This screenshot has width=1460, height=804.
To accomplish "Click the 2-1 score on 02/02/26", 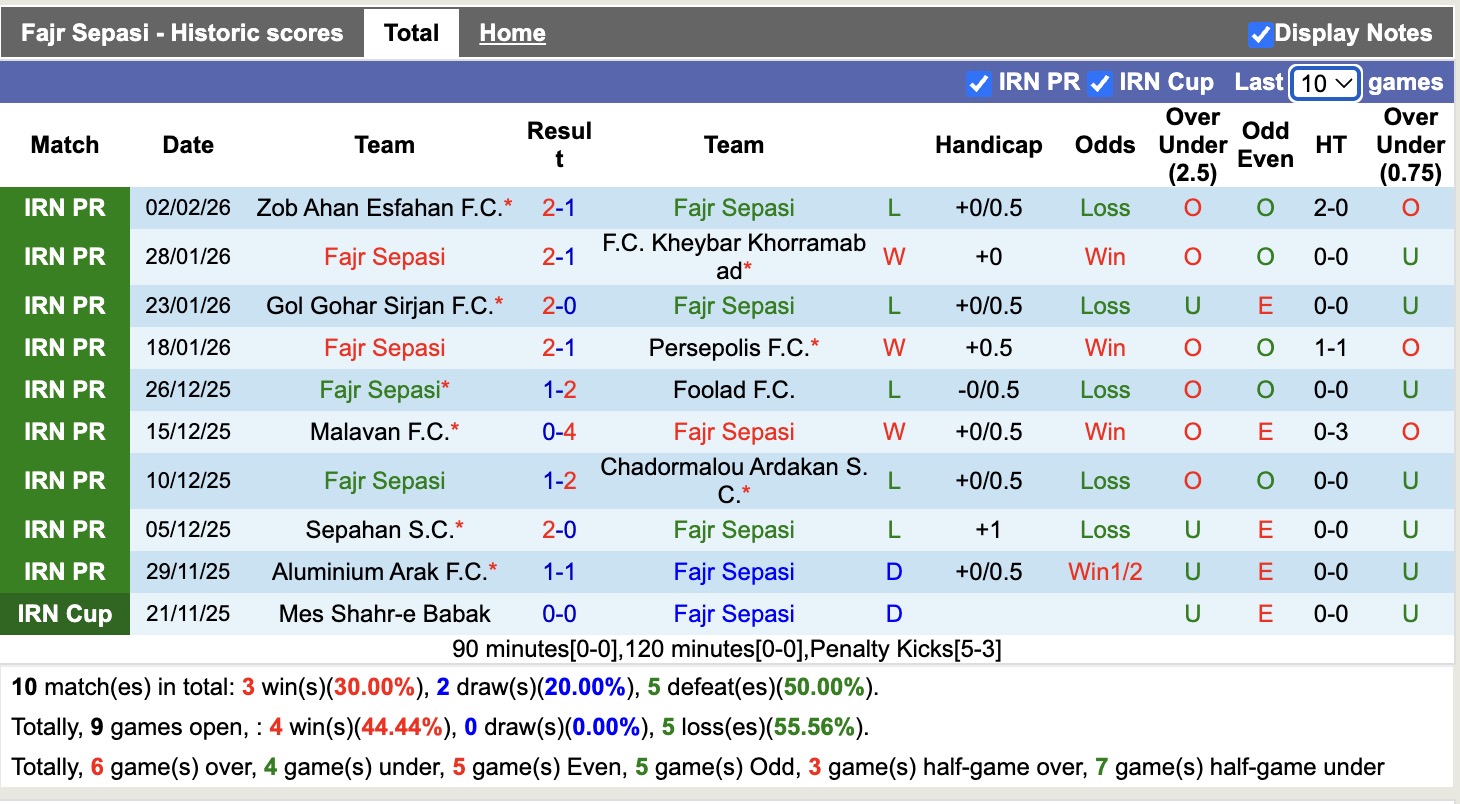I will point(559,208).
